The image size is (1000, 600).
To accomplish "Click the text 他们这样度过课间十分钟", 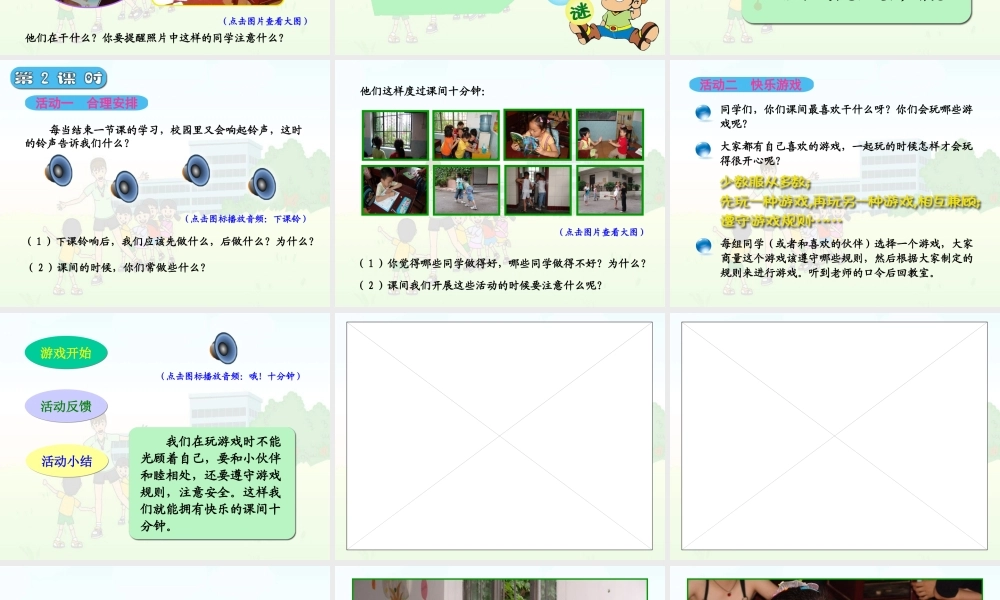I will 422,91.
